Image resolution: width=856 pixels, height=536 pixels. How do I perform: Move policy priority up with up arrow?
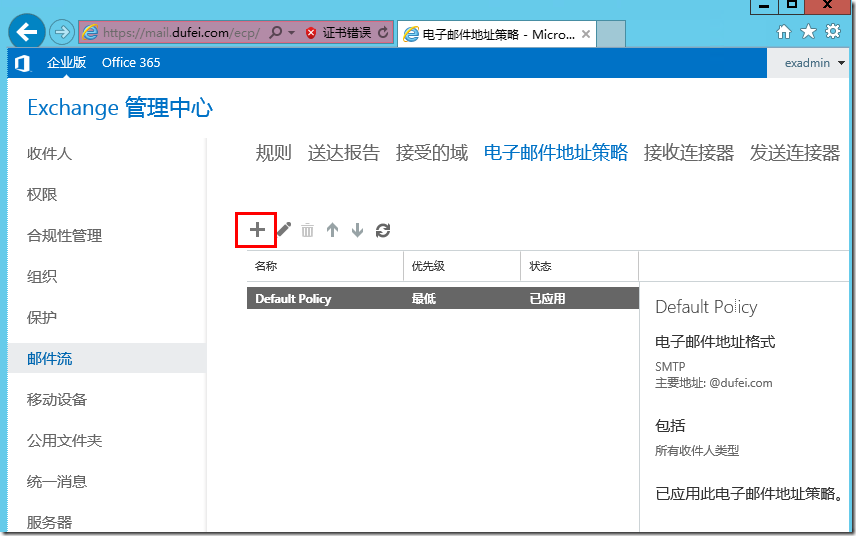332,230
